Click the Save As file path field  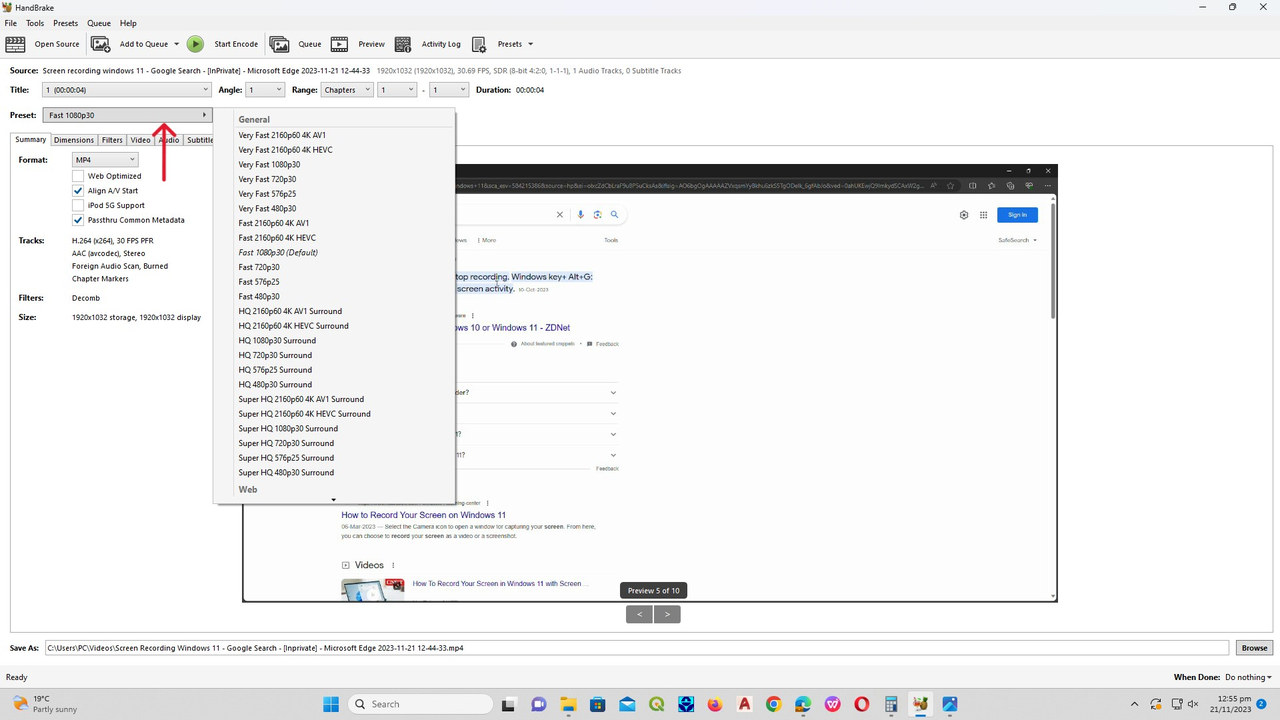pos(637,648)
